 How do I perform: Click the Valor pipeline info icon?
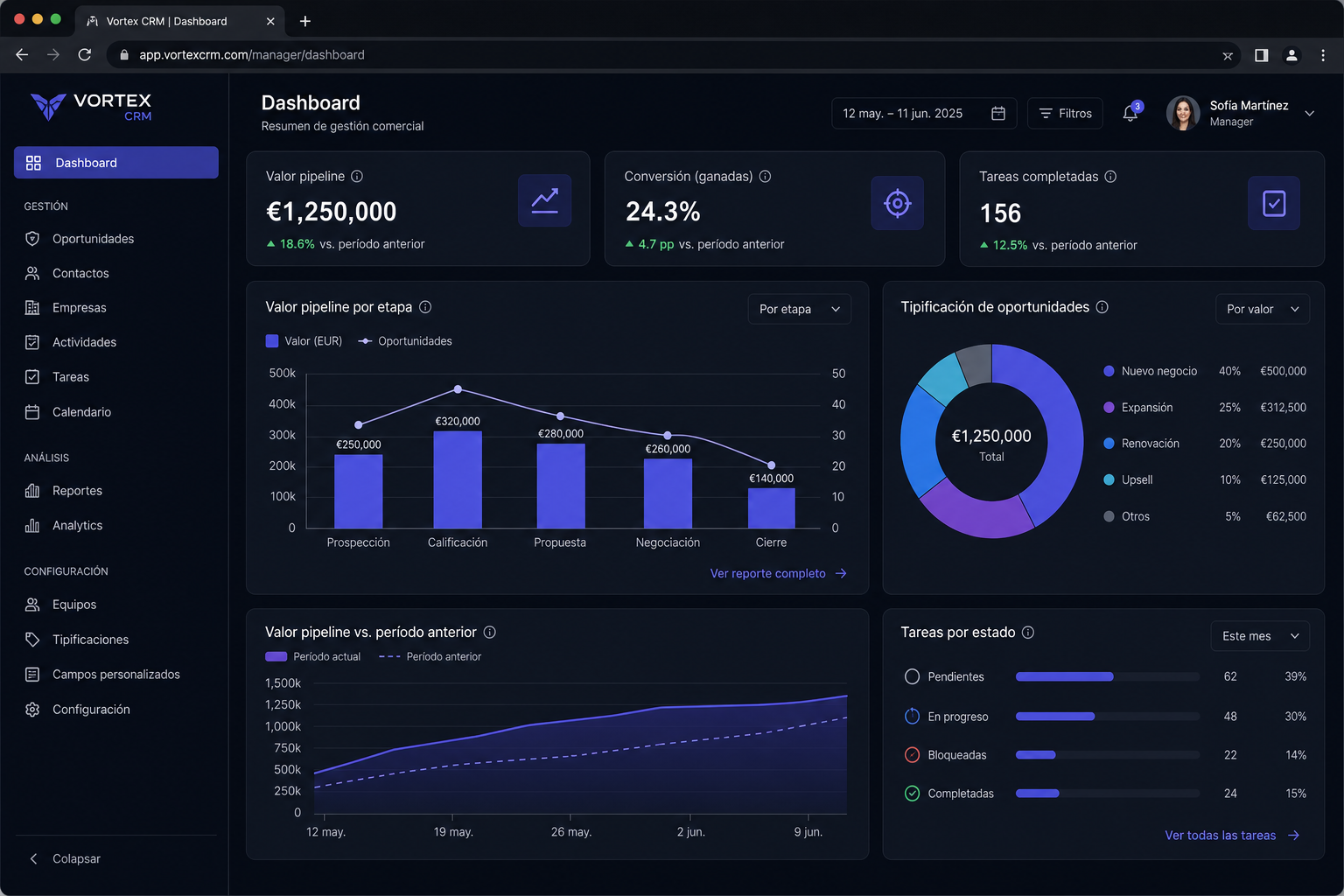357,177
